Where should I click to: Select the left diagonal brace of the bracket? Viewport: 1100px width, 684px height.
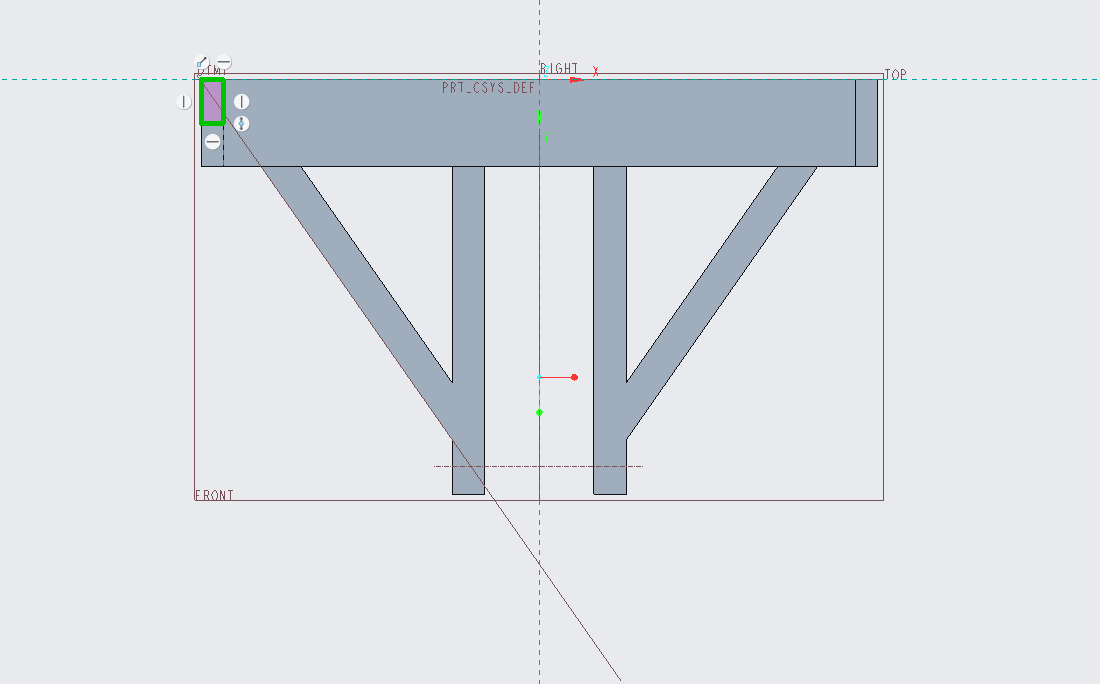pos(358,274)
